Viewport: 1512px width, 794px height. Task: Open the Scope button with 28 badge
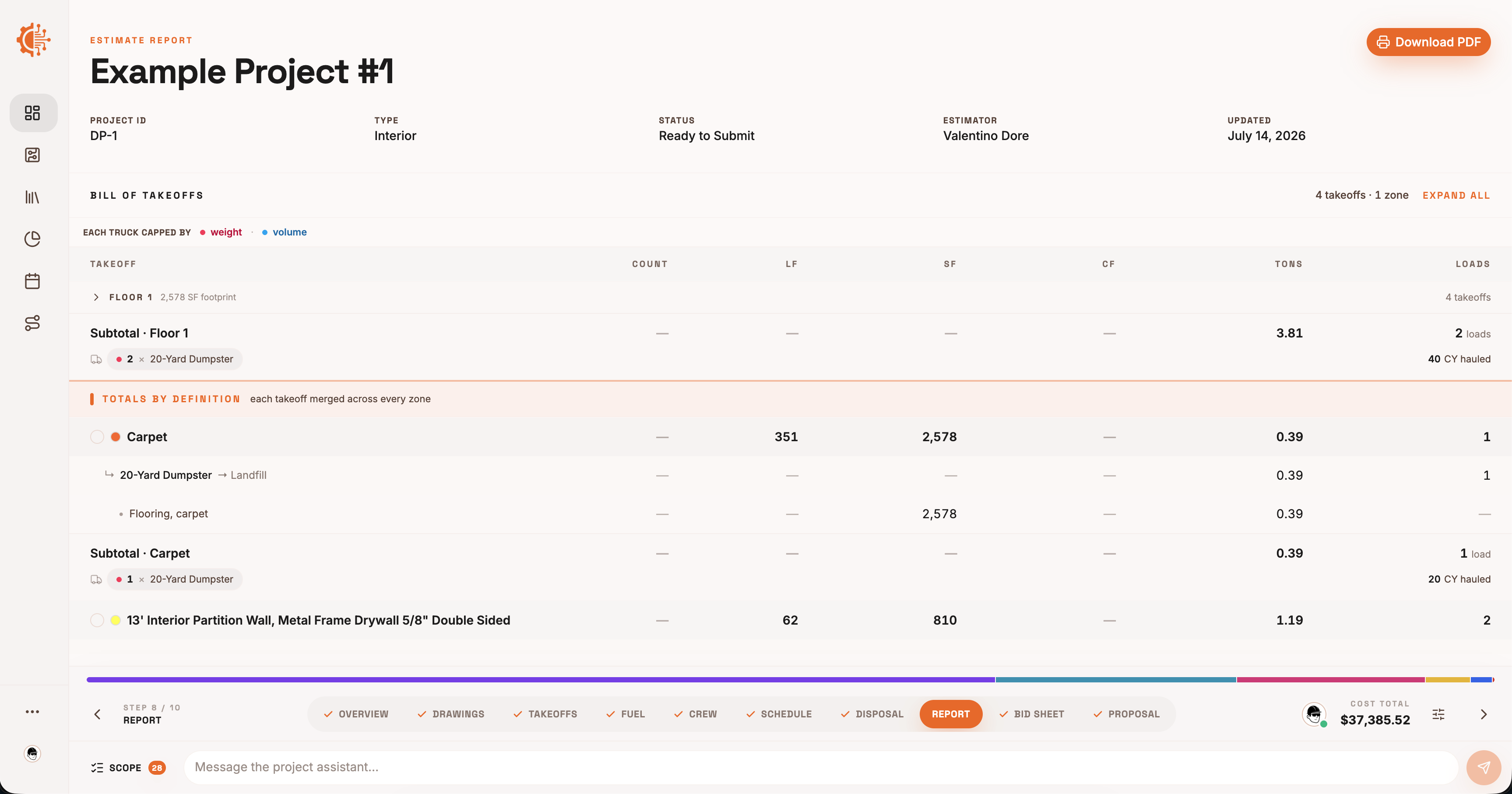[129, 768]
